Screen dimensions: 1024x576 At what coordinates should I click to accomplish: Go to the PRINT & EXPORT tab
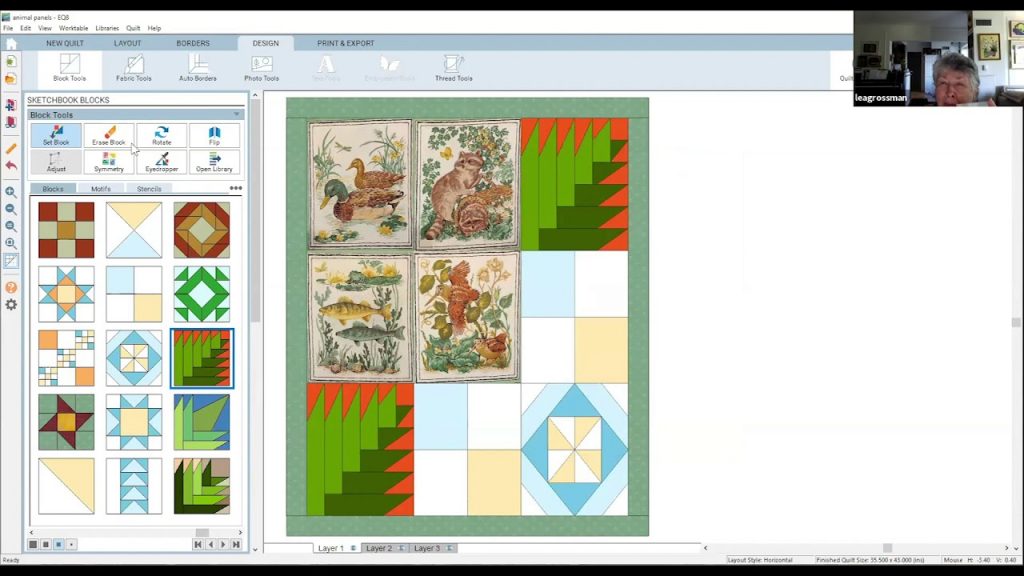345,43
